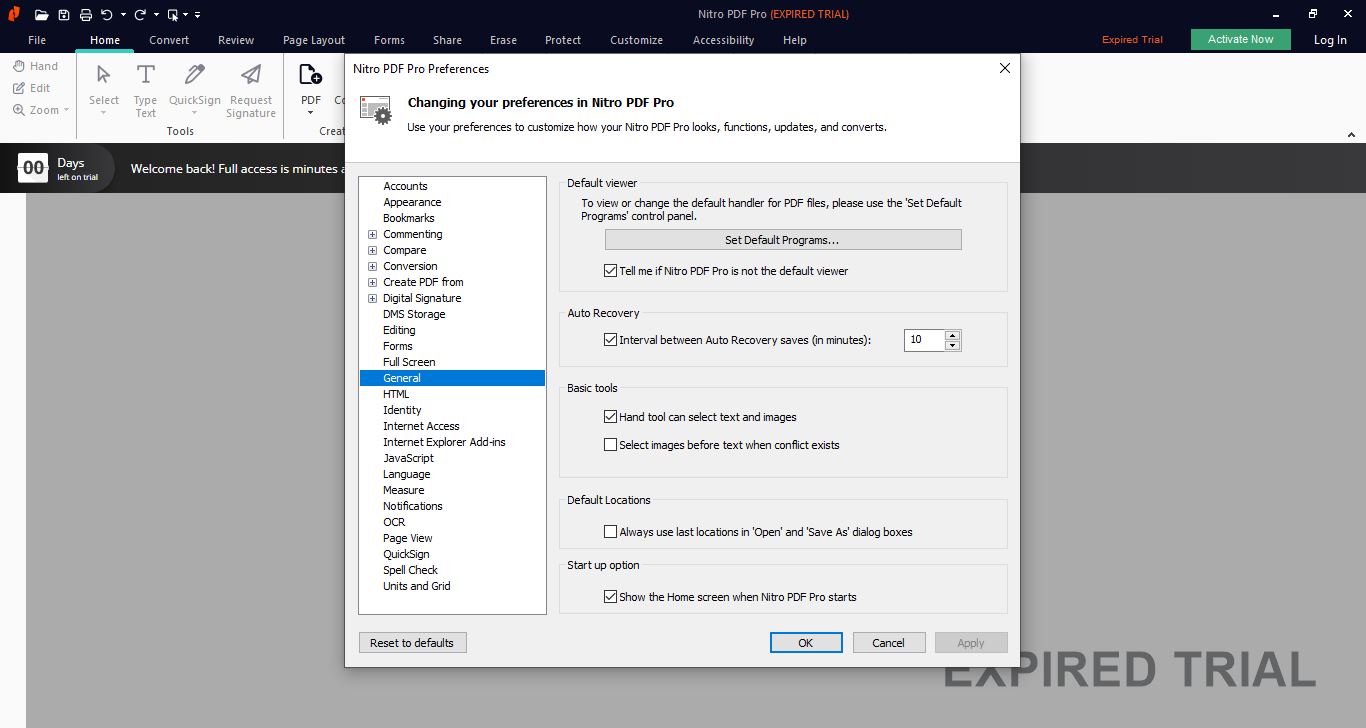Click the Log In link
This screenshot has height=728, width=1366.
[x=1330, y=40]
